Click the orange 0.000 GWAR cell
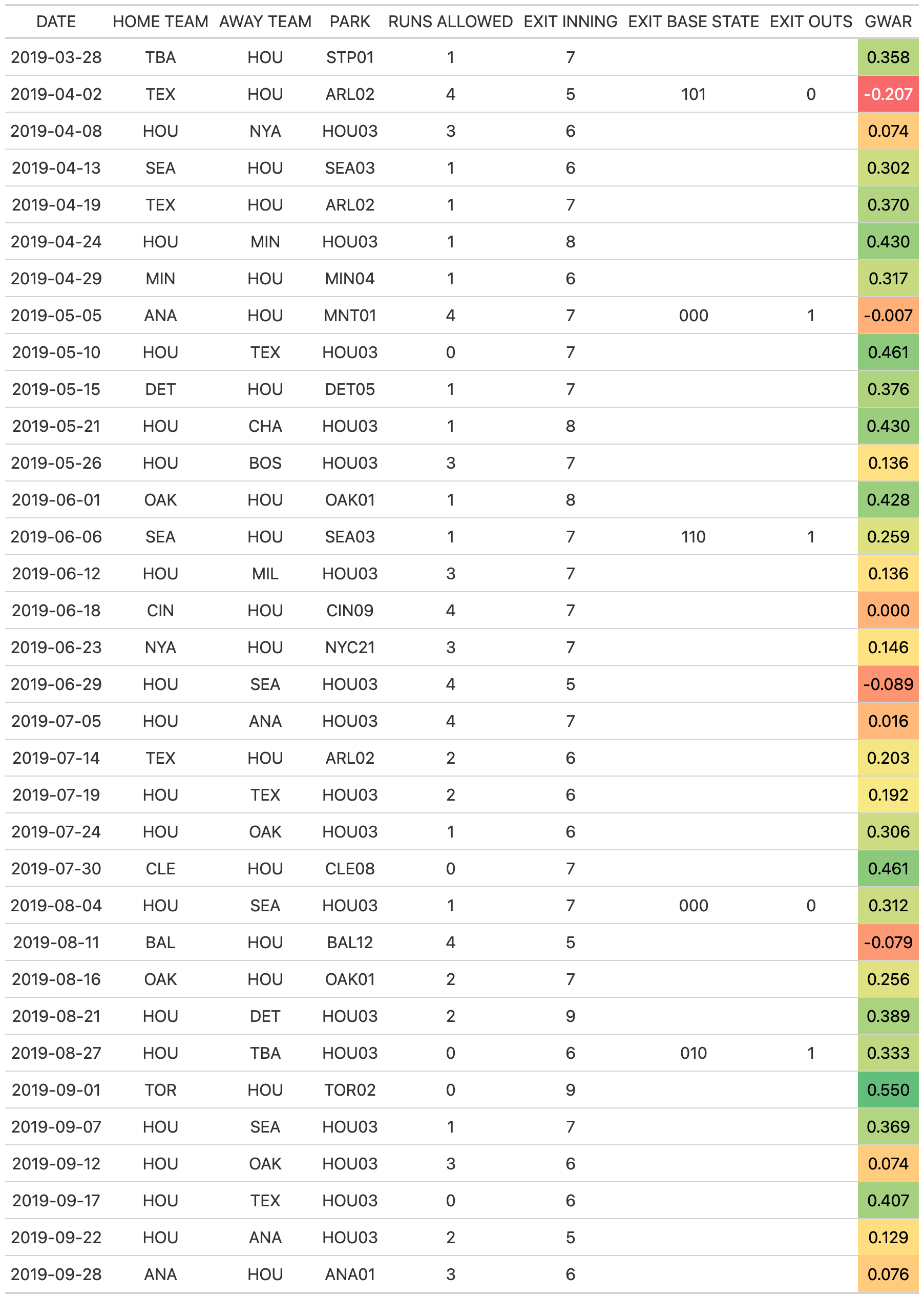Screen dimensions: 924x1298 coord(888,611)
